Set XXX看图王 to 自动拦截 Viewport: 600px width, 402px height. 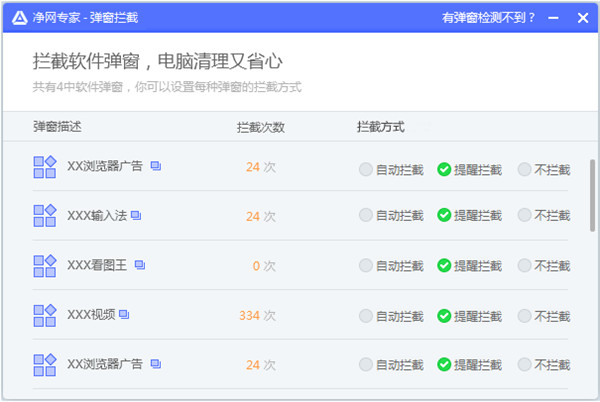point(366,266)
